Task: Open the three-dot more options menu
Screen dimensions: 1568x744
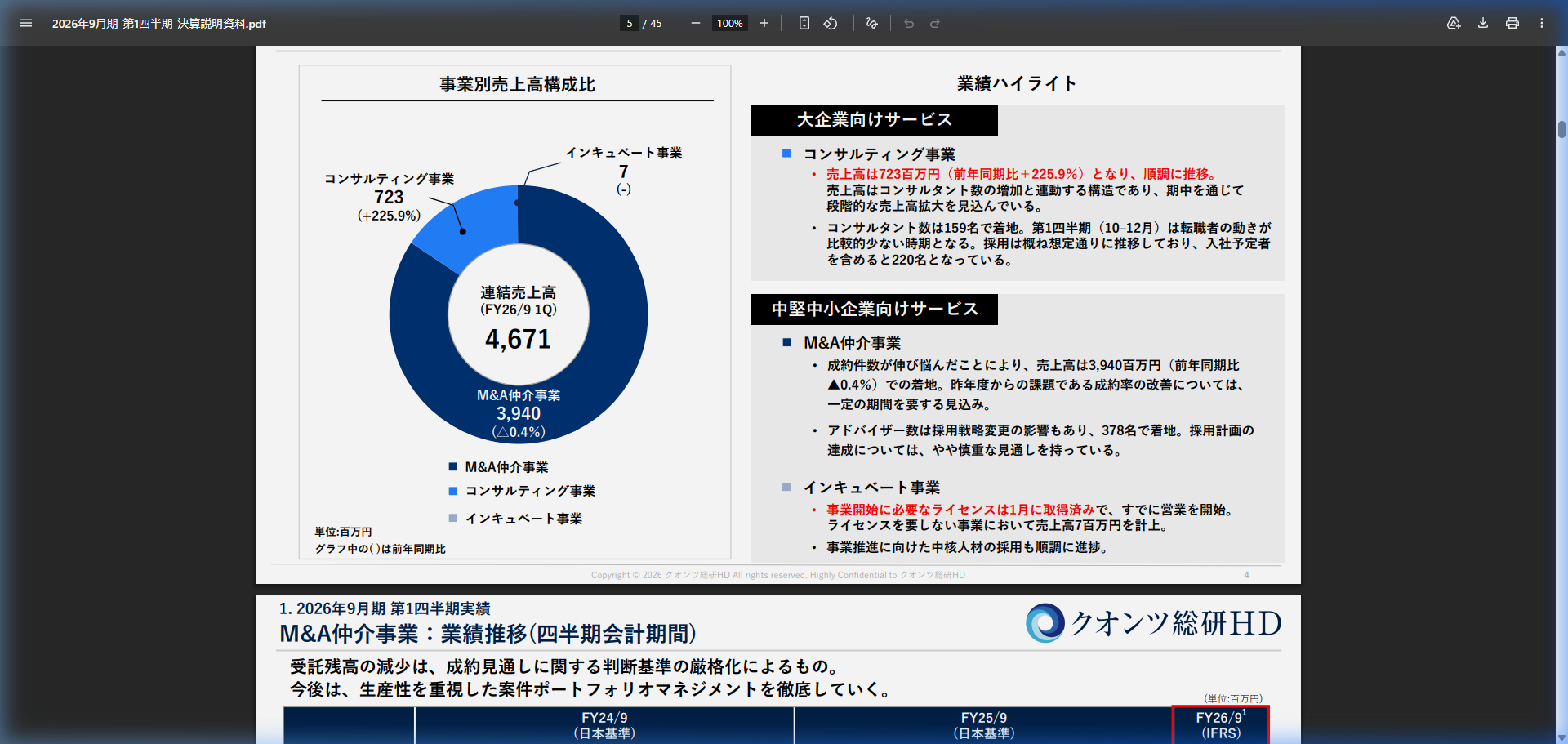Action: (x=1542, y=23)
